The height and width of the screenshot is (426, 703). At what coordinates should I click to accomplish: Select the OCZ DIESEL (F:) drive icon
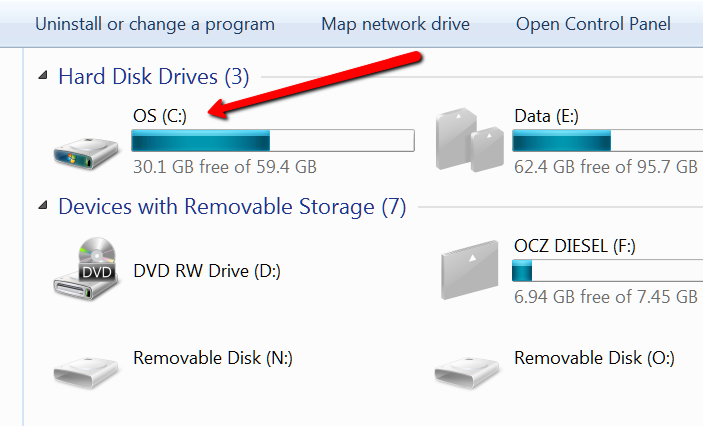[469, 270]
